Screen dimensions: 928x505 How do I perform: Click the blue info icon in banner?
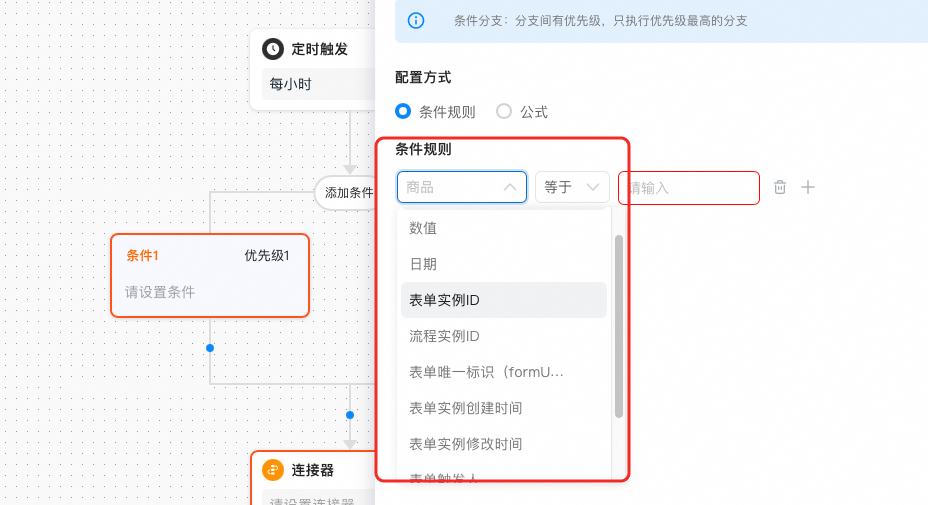coord(415,20)
